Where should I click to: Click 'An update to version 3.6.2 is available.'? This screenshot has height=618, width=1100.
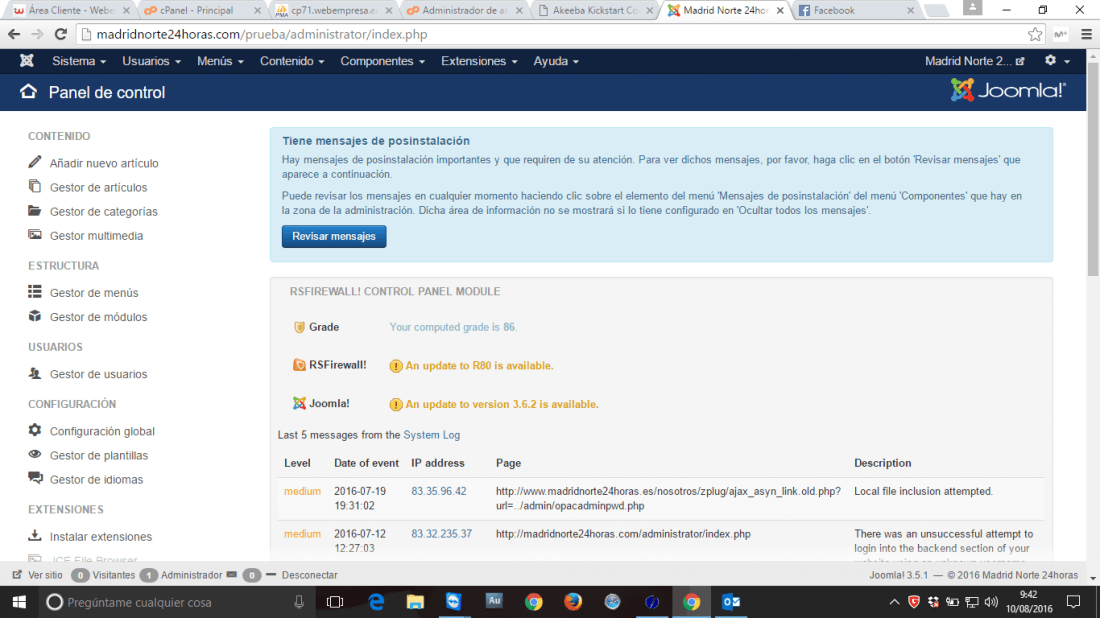[x=502, y=404]
